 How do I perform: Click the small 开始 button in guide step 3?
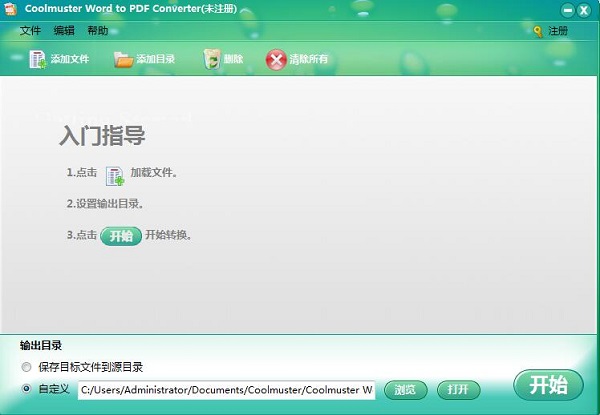click(121, 236)
